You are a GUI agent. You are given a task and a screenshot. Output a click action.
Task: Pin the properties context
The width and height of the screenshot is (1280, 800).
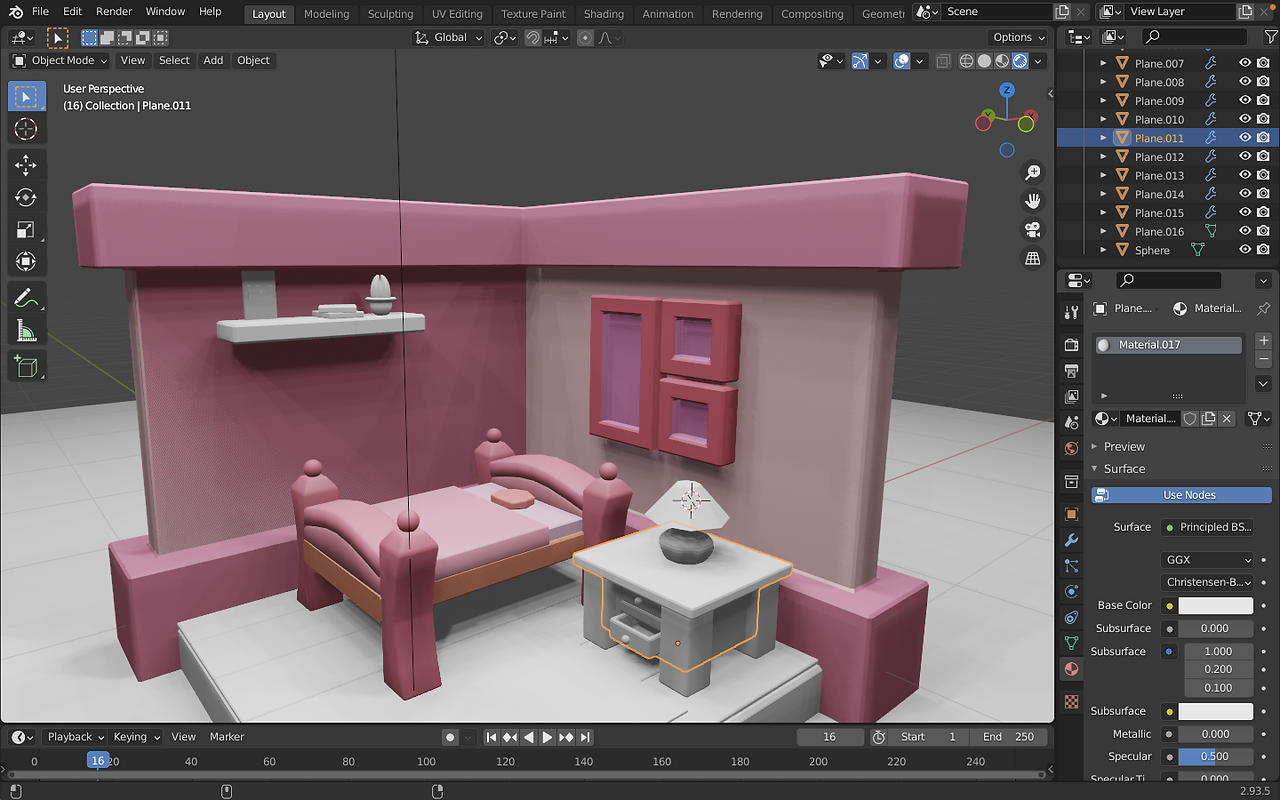point(1264,308)
